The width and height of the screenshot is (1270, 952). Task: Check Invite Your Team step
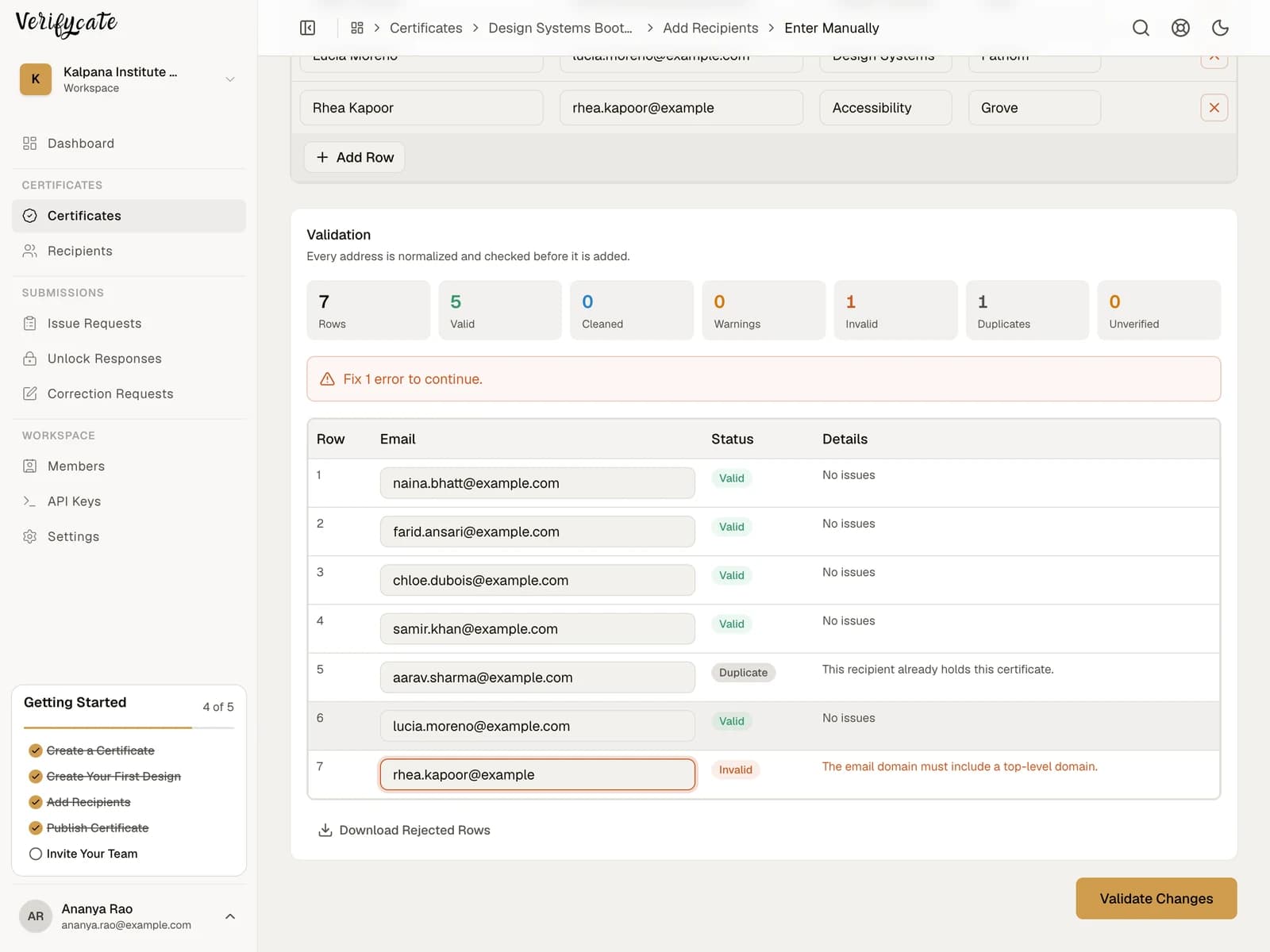coord(83,854)
